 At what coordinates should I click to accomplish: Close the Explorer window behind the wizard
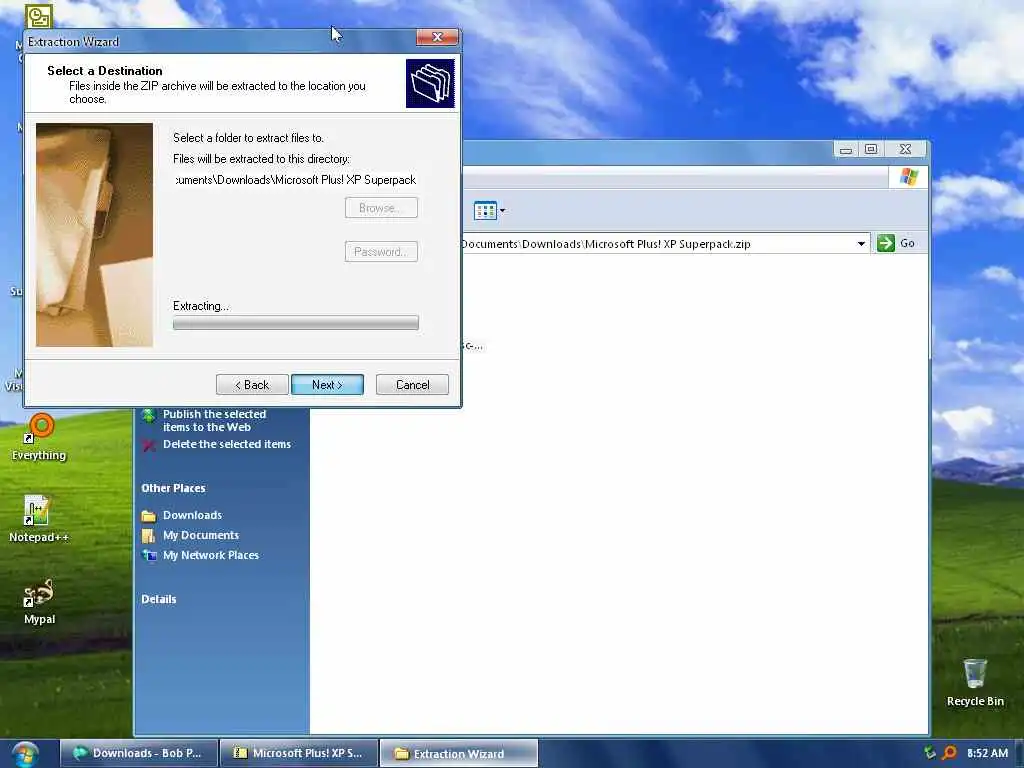pos(905,149)
